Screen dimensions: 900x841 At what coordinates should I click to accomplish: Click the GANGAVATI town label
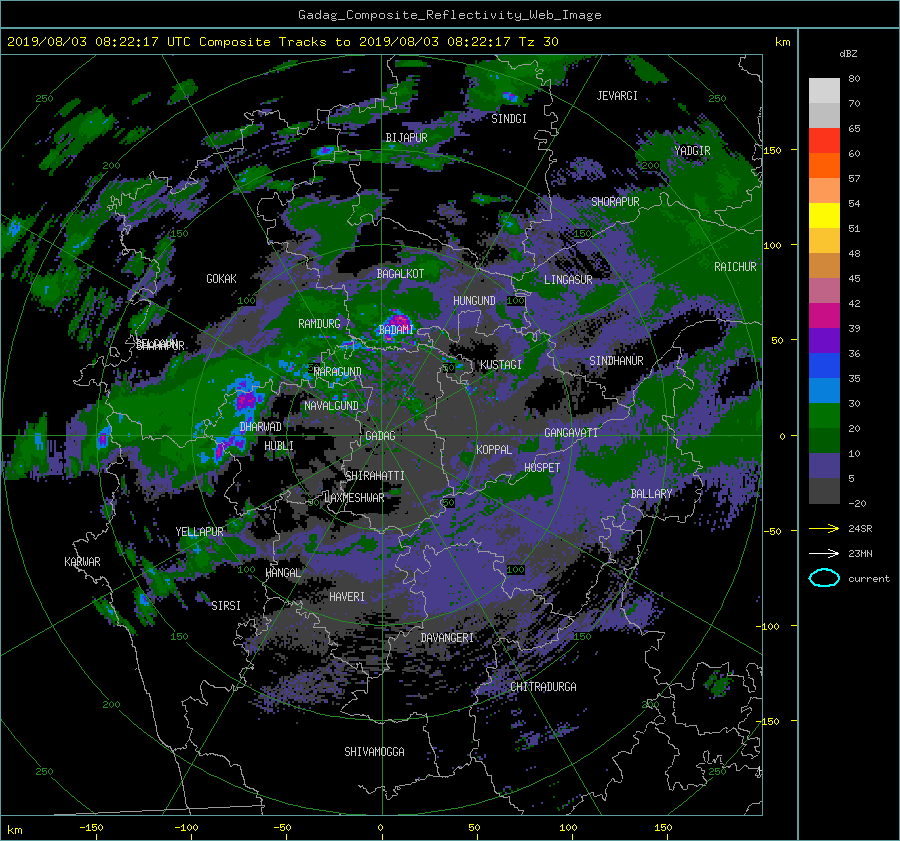point(571,433)
